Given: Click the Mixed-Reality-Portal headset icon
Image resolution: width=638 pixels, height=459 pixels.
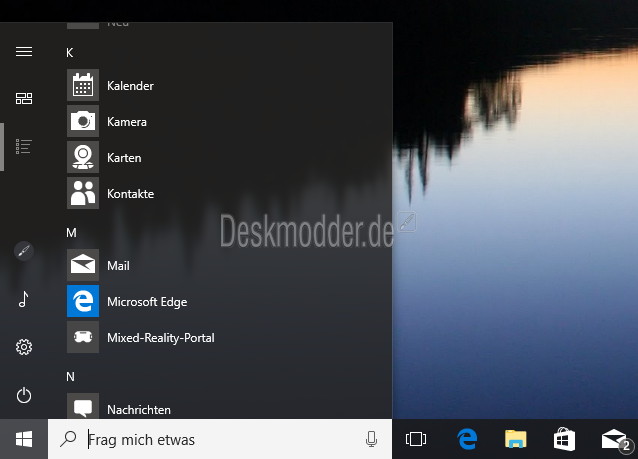Looking at the screenshot, I should 83,337.
